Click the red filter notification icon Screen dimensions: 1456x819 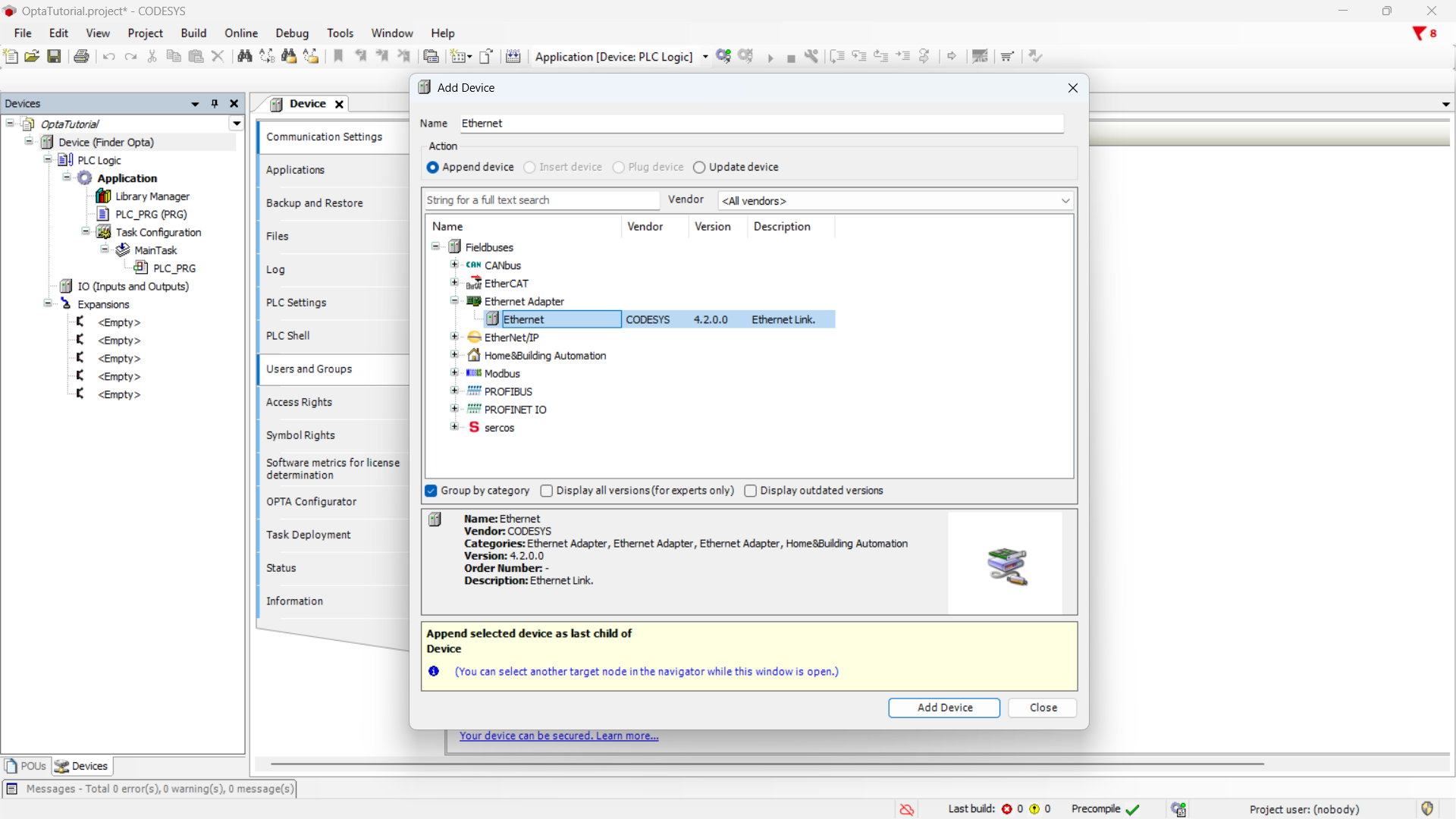click(1419, 33)
